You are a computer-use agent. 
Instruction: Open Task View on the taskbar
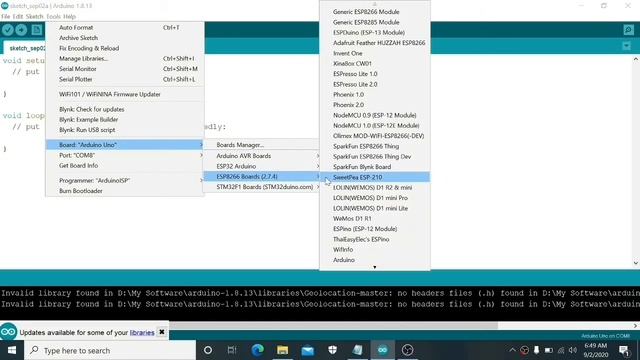[x=232, y=350]
